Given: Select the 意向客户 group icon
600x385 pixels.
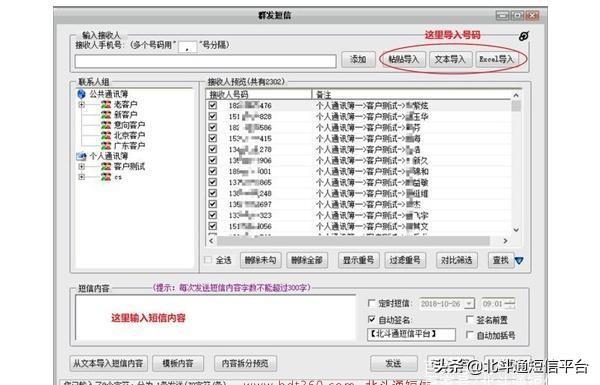Looking at the screenshot, I should tap(106, 125).
